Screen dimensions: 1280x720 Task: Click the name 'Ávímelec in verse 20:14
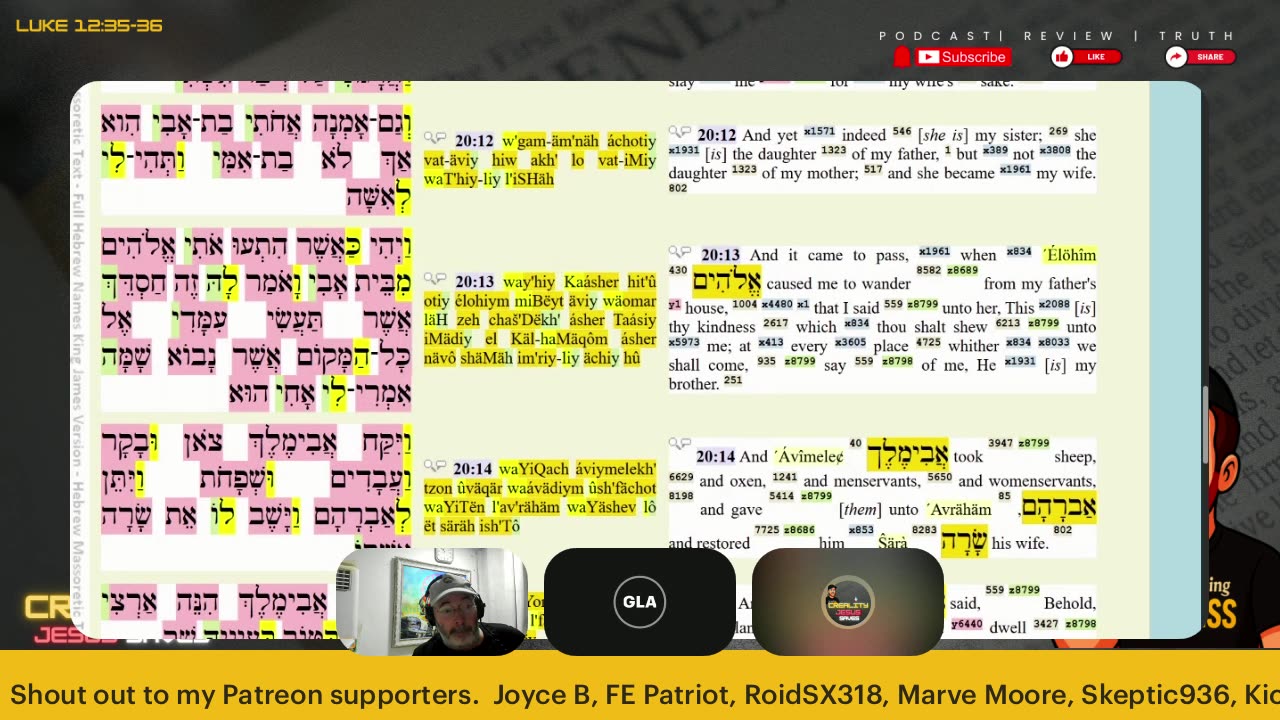pyautogui.click(x=809, y=457)
